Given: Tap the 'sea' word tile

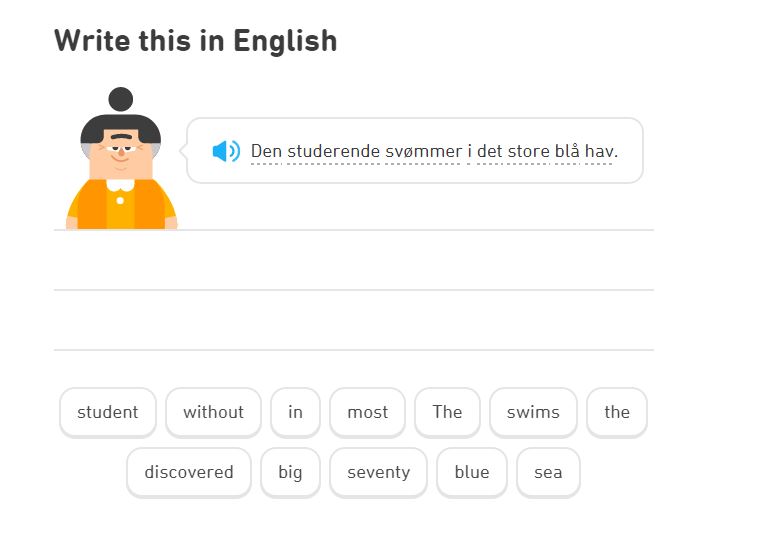Looking at the screenshot, I should 548,472.
